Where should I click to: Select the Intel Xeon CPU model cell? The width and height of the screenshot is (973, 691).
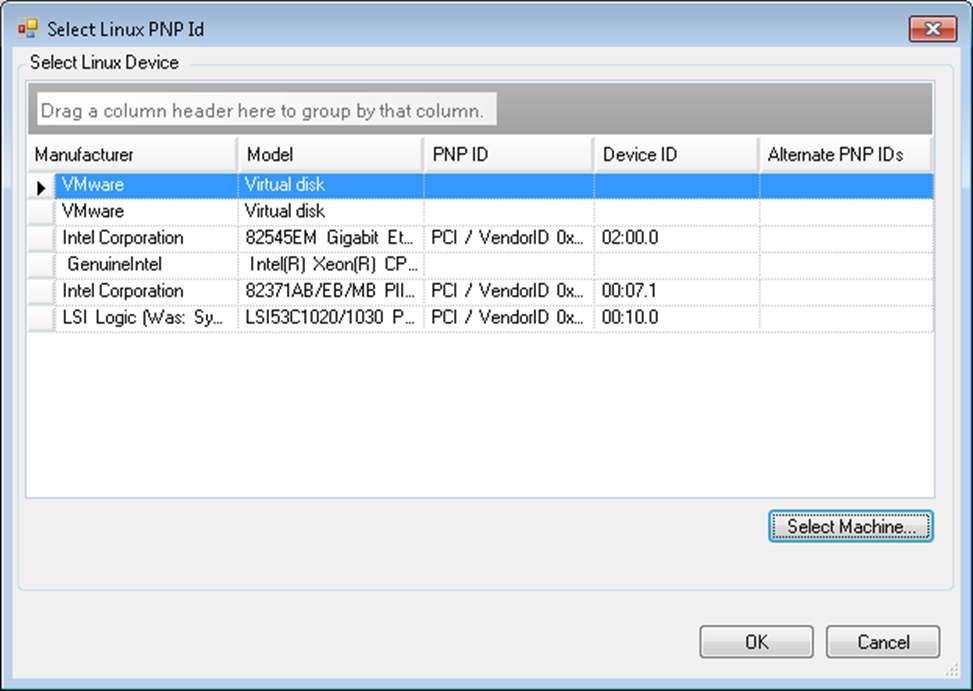[330, 265]
